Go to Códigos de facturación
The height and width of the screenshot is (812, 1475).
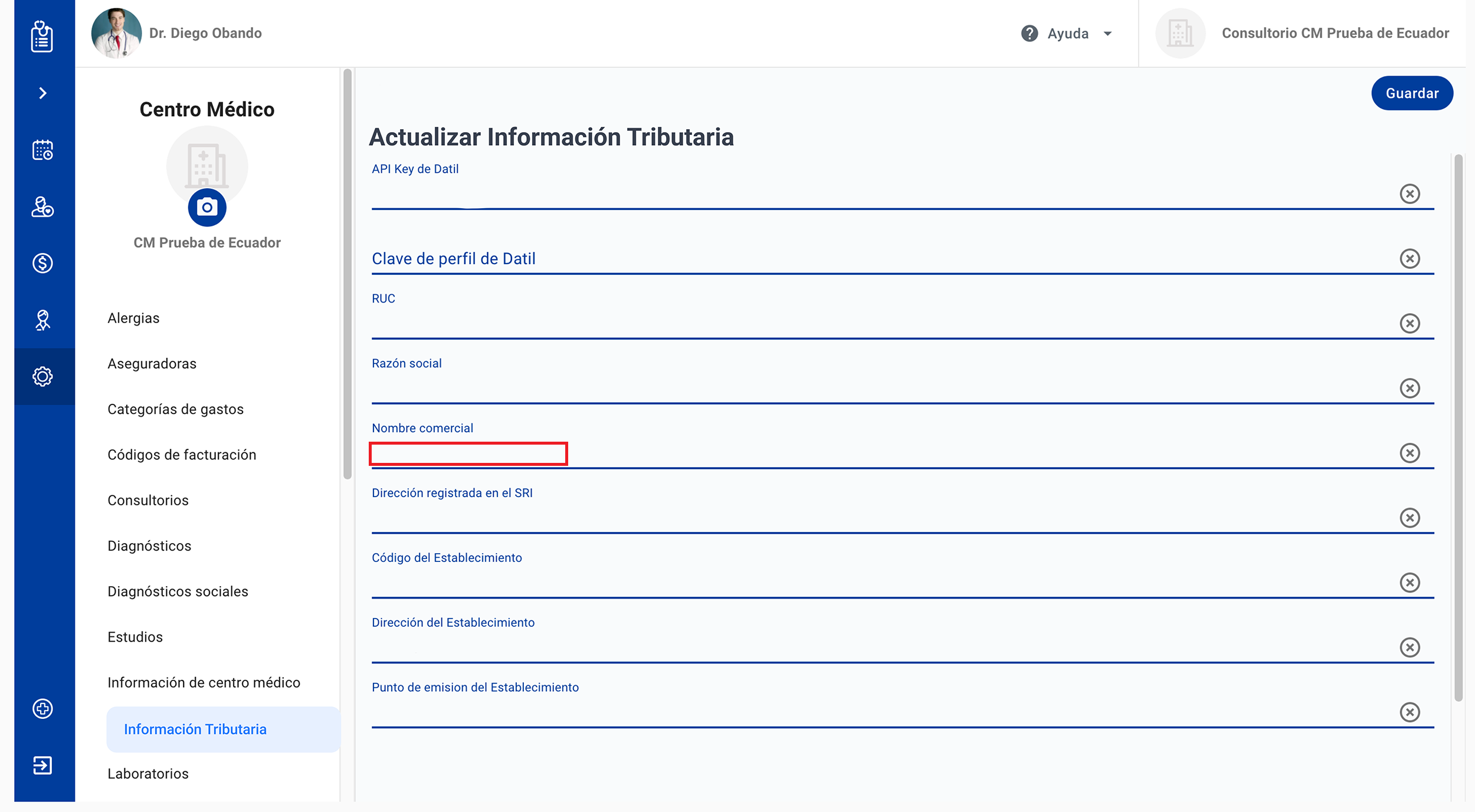pyautogui.click(x=182, y=455)
